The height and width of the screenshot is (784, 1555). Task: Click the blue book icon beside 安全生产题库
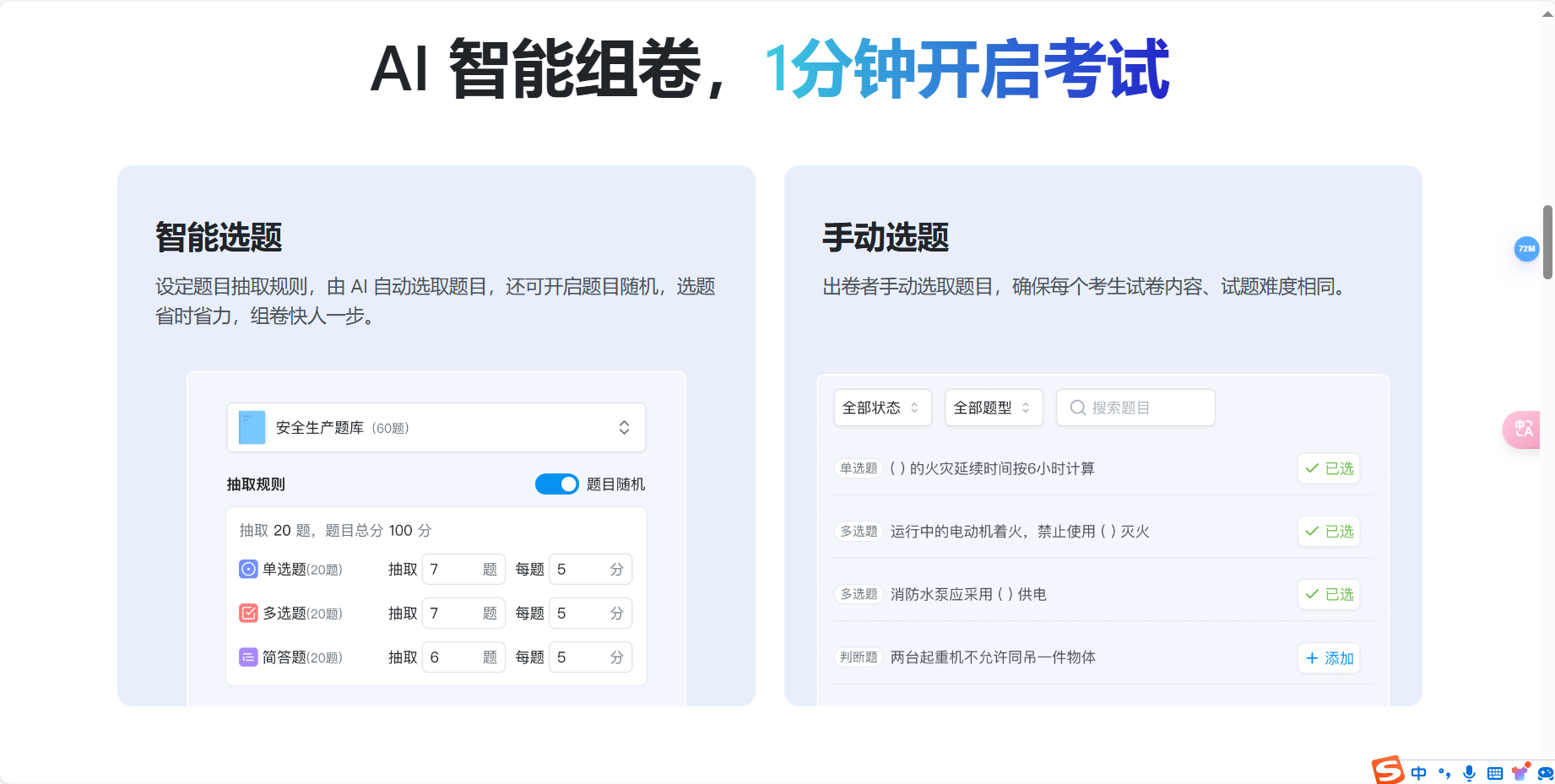251,427
